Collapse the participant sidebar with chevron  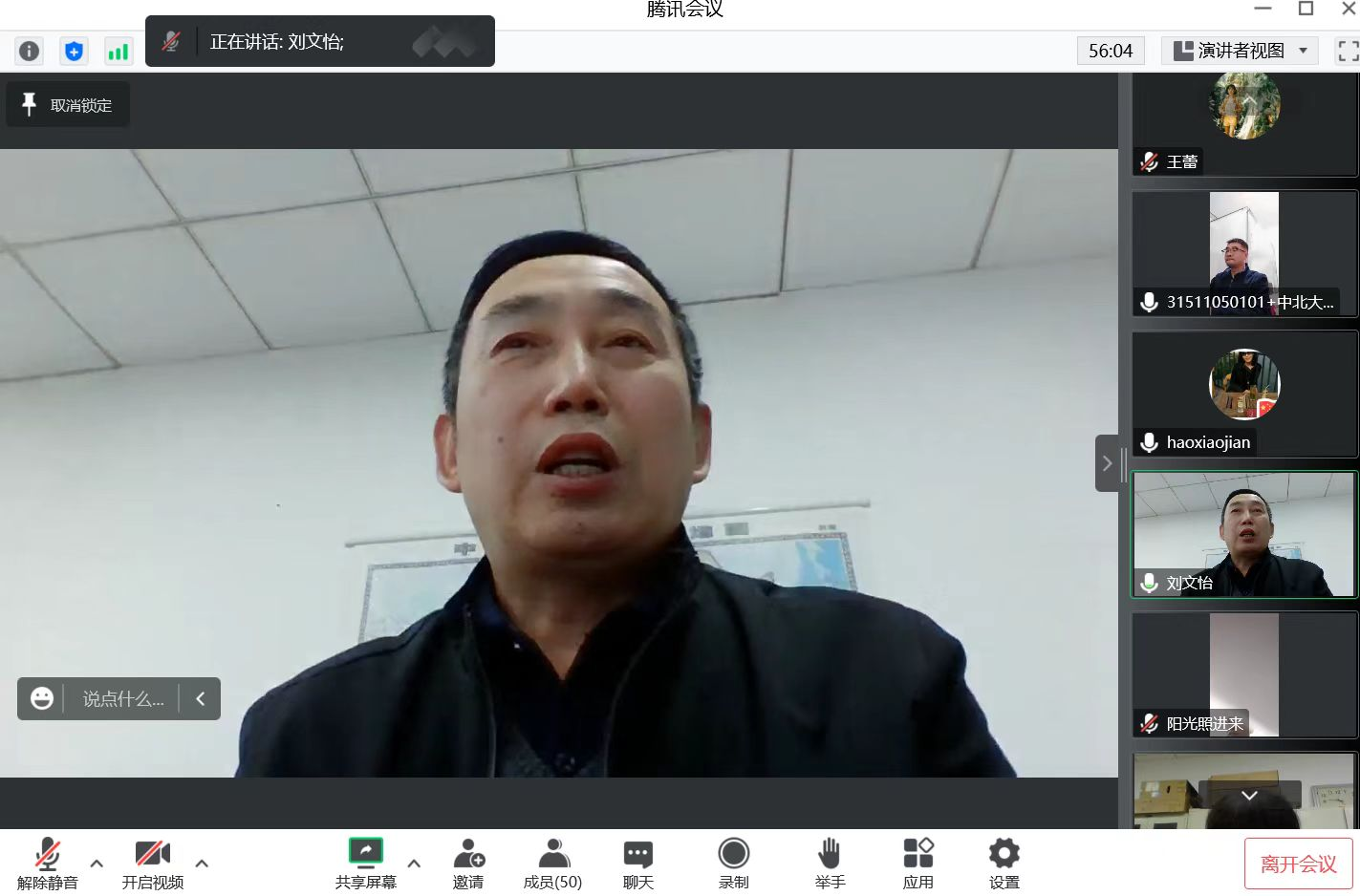tap(1107, 463)
